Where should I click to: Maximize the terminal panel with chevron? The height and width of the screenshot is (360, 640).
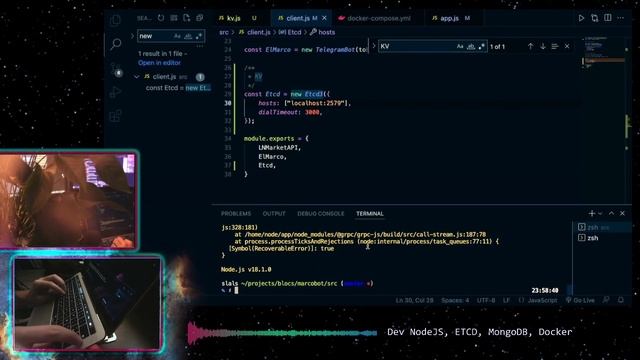(611, 213)
